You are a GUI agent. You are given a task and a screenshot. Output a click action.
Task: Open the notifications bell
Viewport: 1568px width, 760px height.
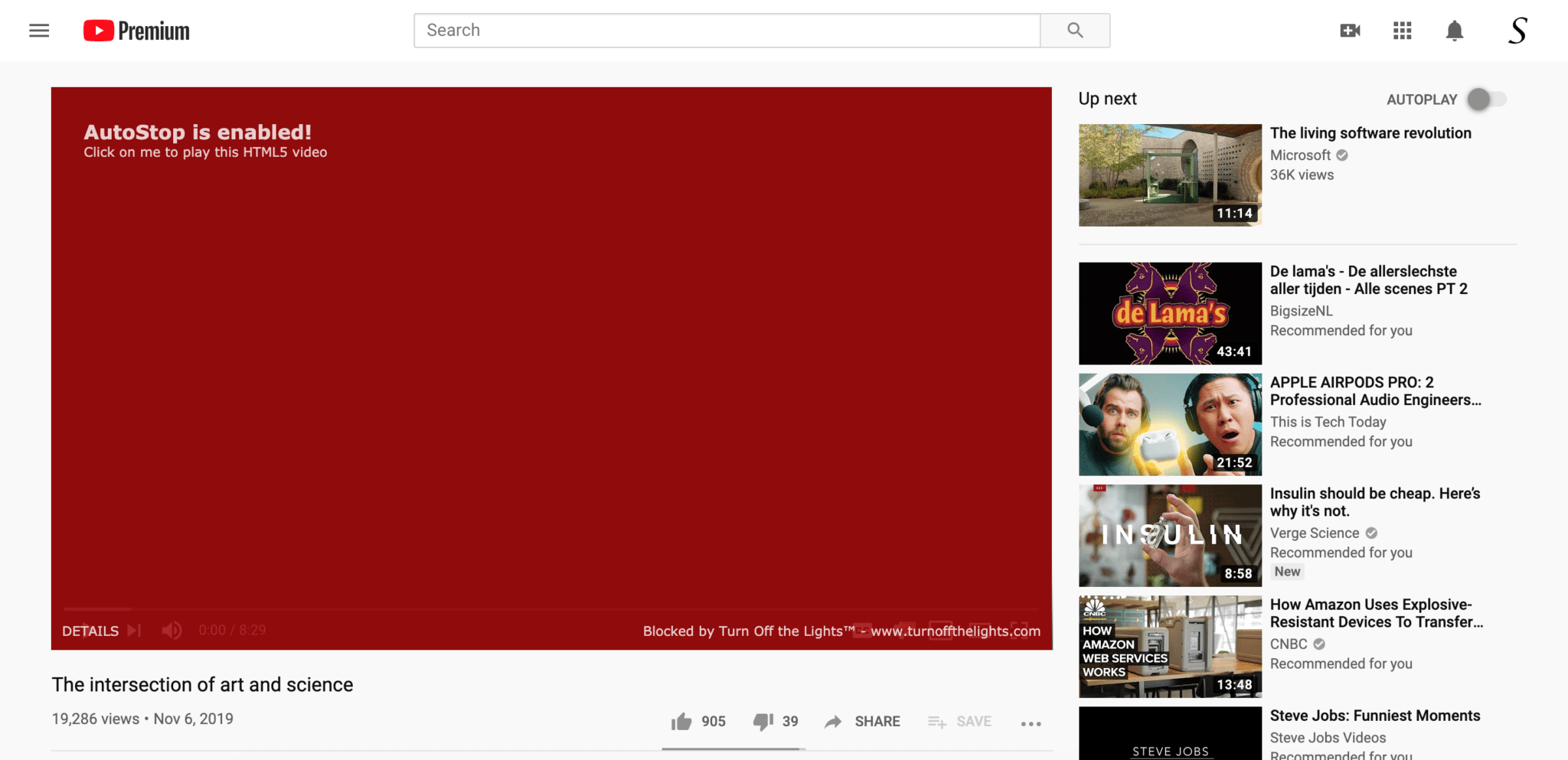point(1454,31)
